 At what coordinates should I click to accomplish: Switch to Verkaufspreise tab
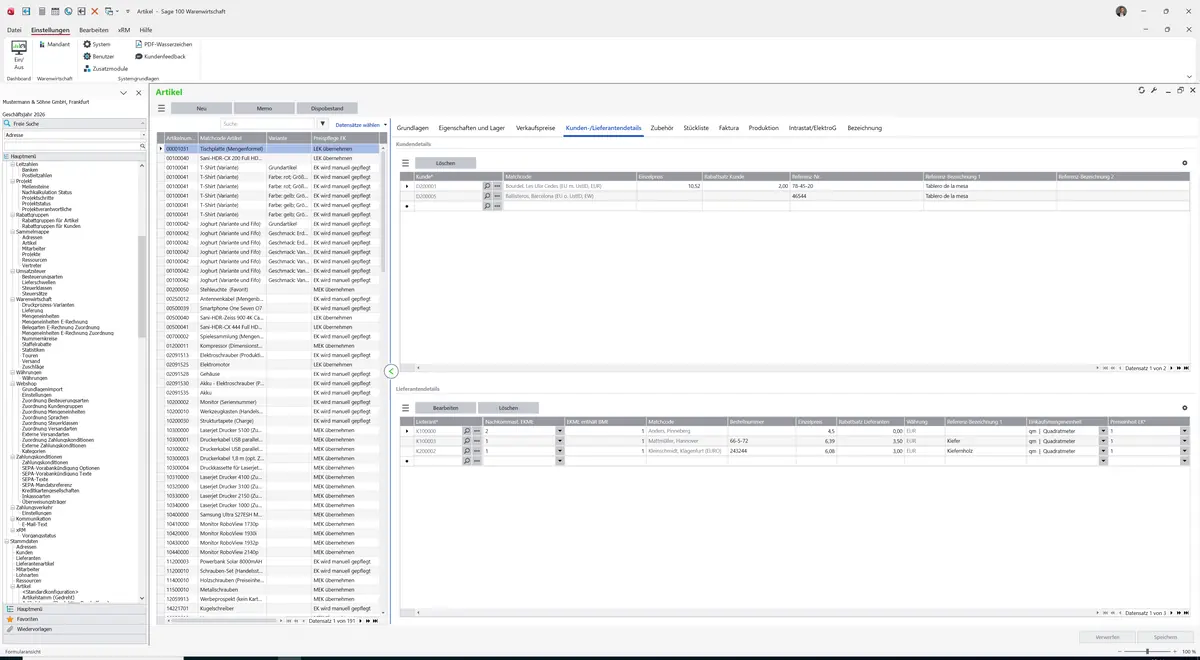point(535,128)
